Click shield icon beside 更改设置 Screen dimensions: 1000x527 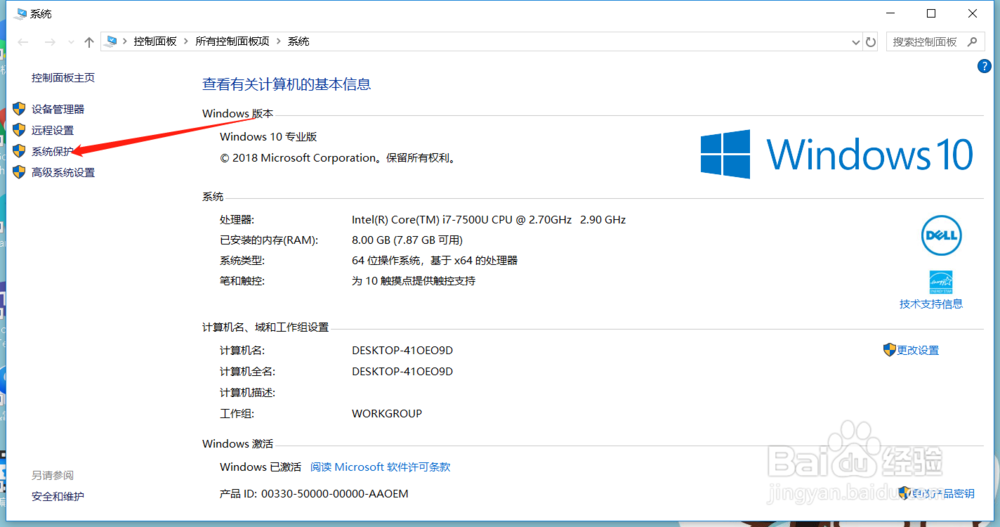[x=889, y=350]
